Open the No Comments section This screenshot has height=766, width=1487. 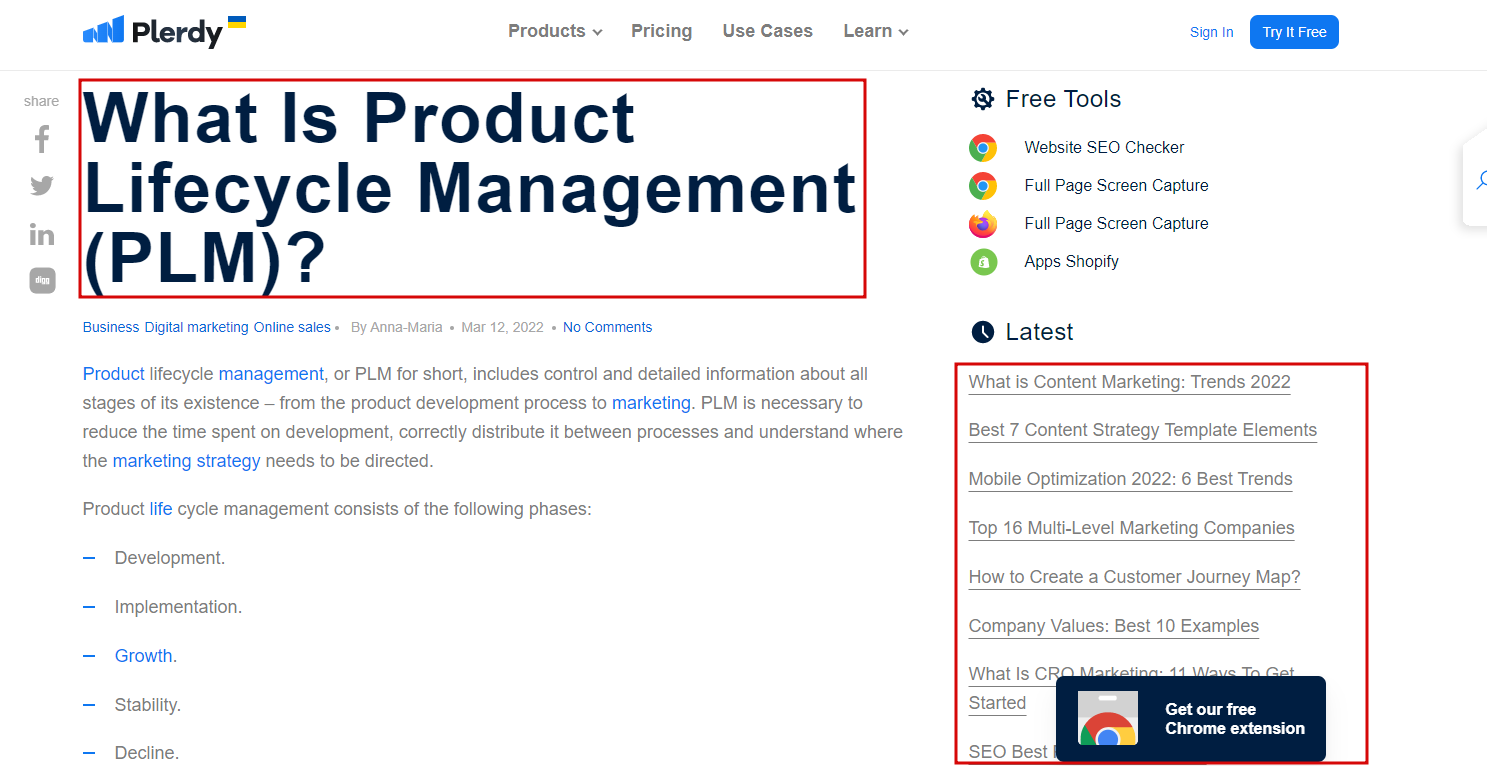tap(607, 326)
